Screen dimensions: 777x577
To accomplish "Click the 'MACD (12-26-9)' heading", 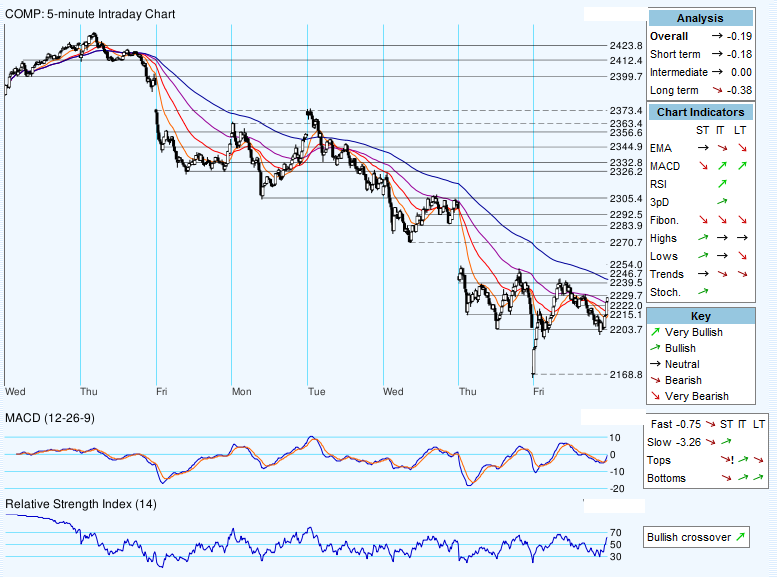I will click(x=50, y=418).
